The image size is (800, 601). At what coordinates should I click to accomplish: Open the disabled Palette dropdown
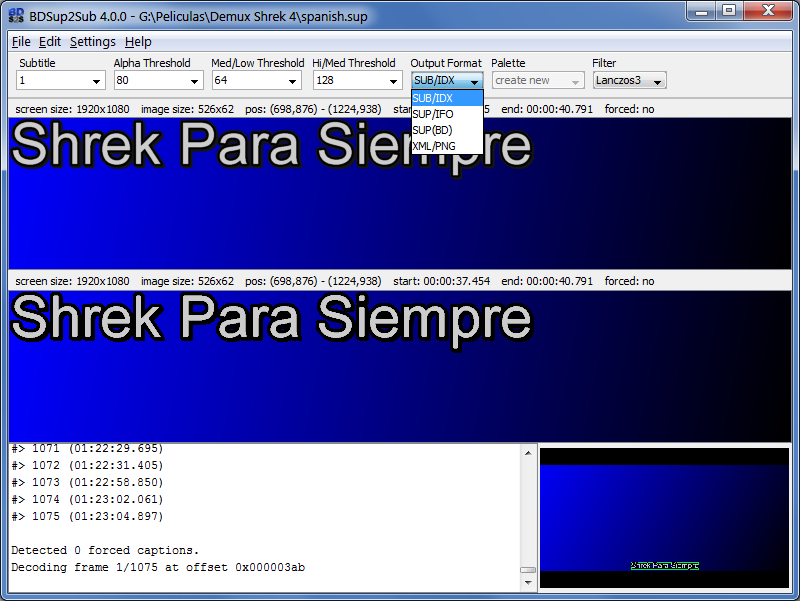tap(538, 81)
